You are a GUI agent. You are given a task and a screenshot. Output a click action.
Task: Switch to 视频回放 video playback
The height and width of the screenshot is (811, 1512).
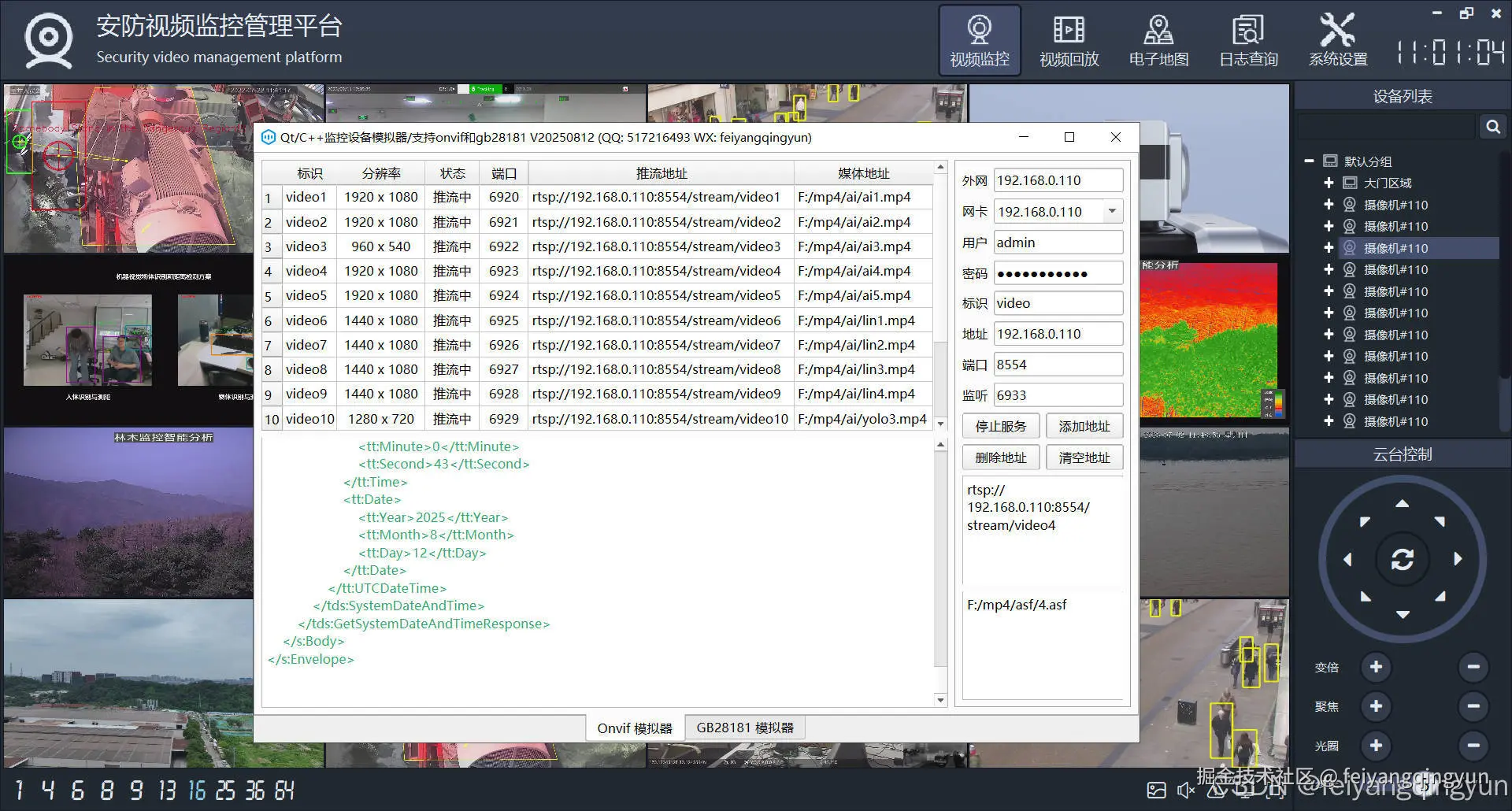[x=1069, y=41]
